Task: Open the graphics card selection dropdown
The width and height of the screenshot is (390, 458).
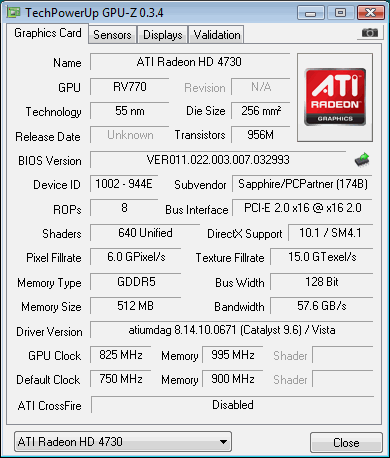Action: point(123,442)
